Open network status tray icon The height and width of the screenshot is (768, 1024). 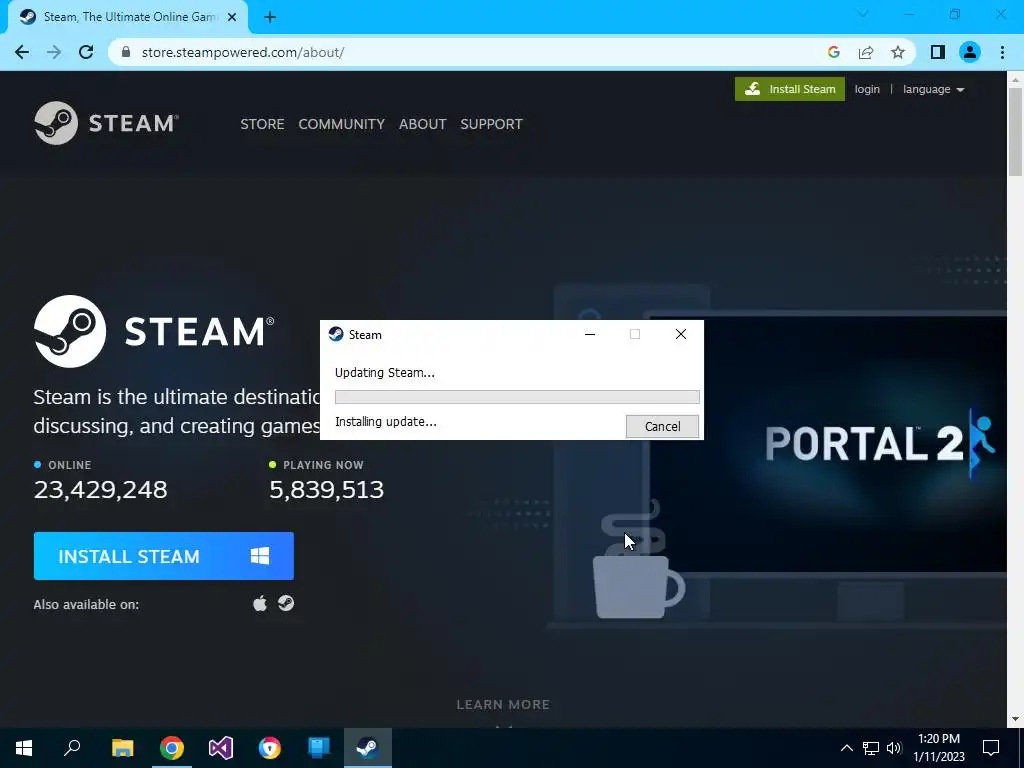click(x=871, y=748)
